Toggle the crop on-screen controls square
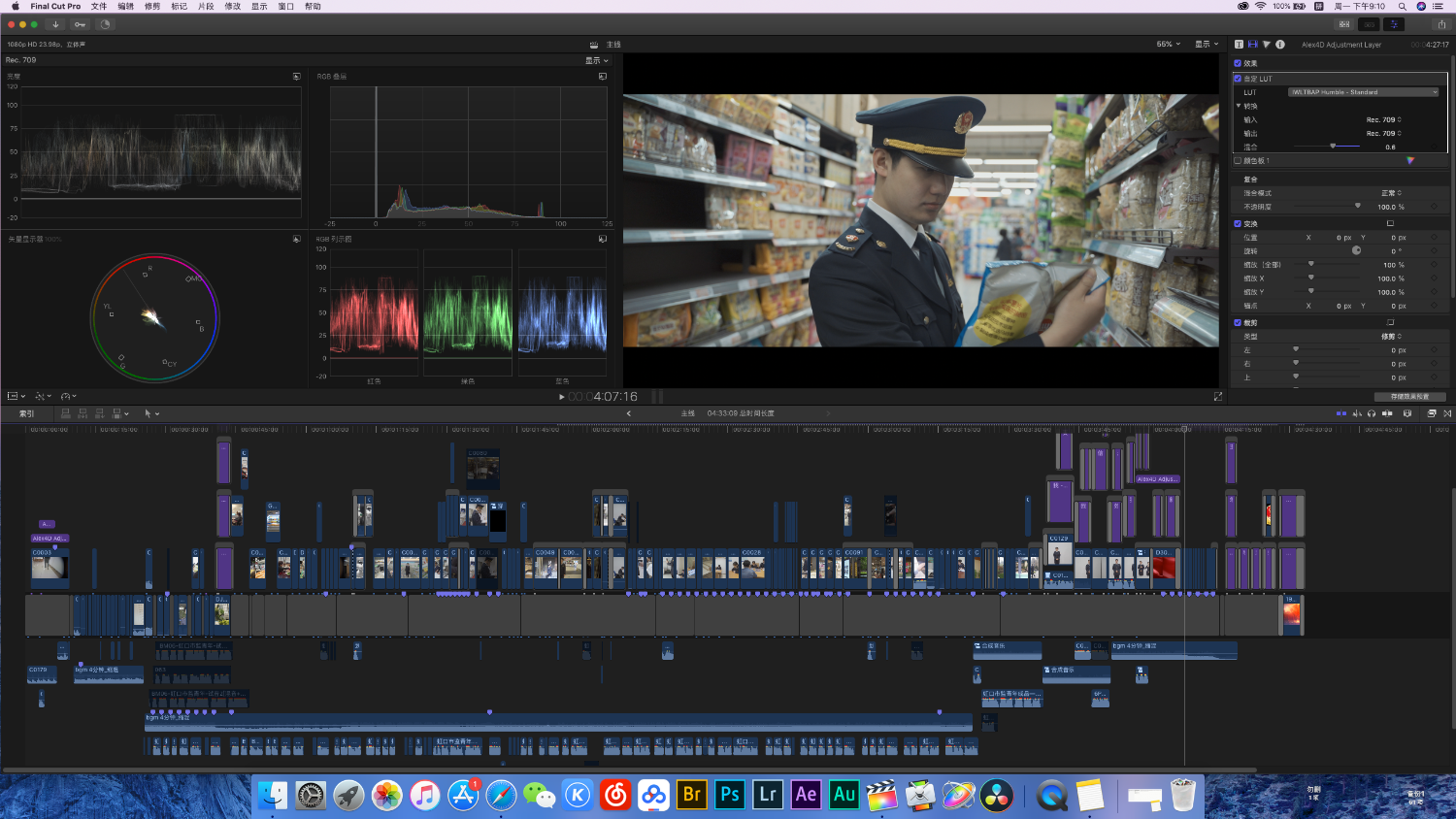This screenshot has width=1456, height=819. click(x=1390, y=323)
